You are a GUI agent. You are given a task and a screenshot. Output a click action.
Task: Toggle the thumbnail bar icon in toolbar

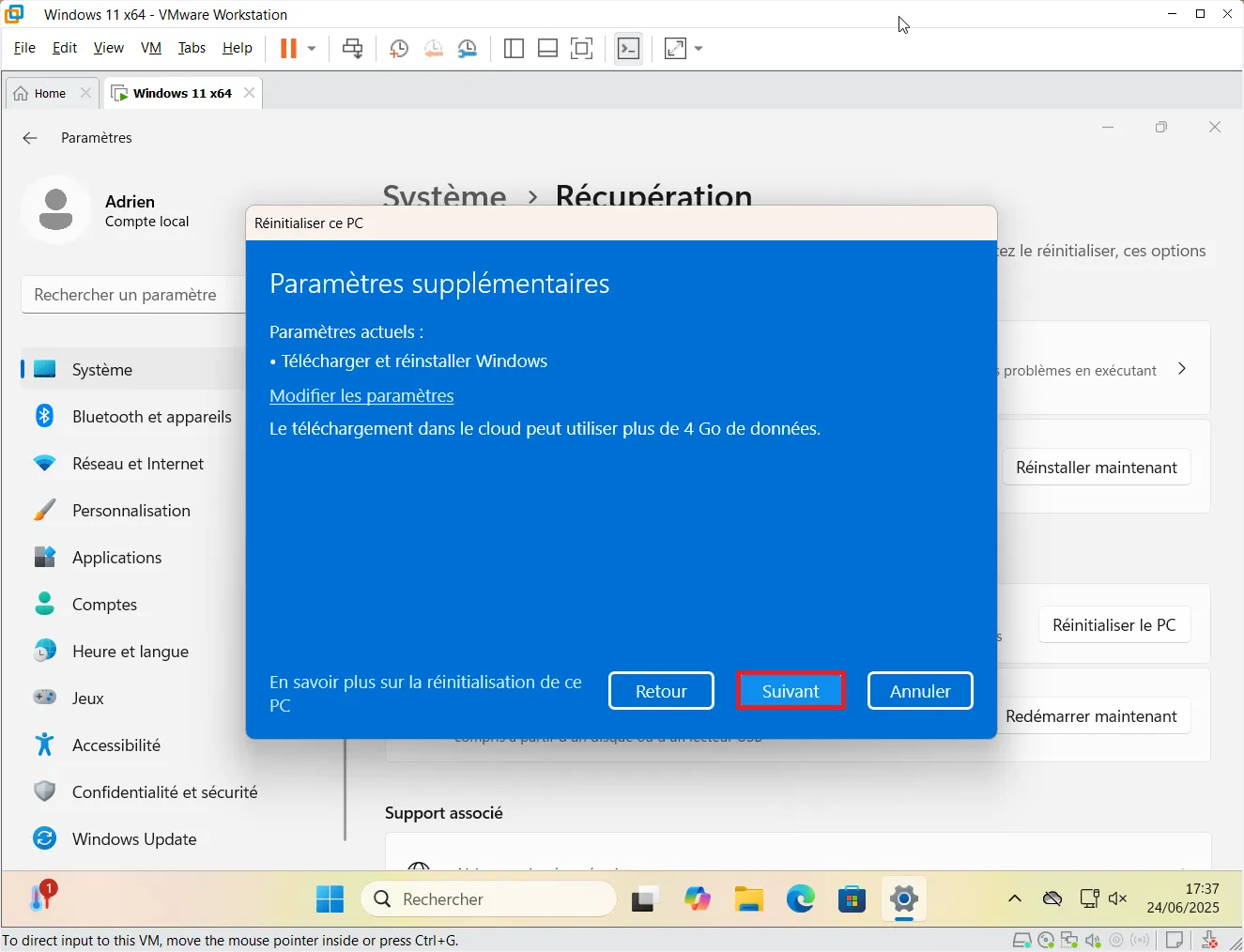click(547, 49)
